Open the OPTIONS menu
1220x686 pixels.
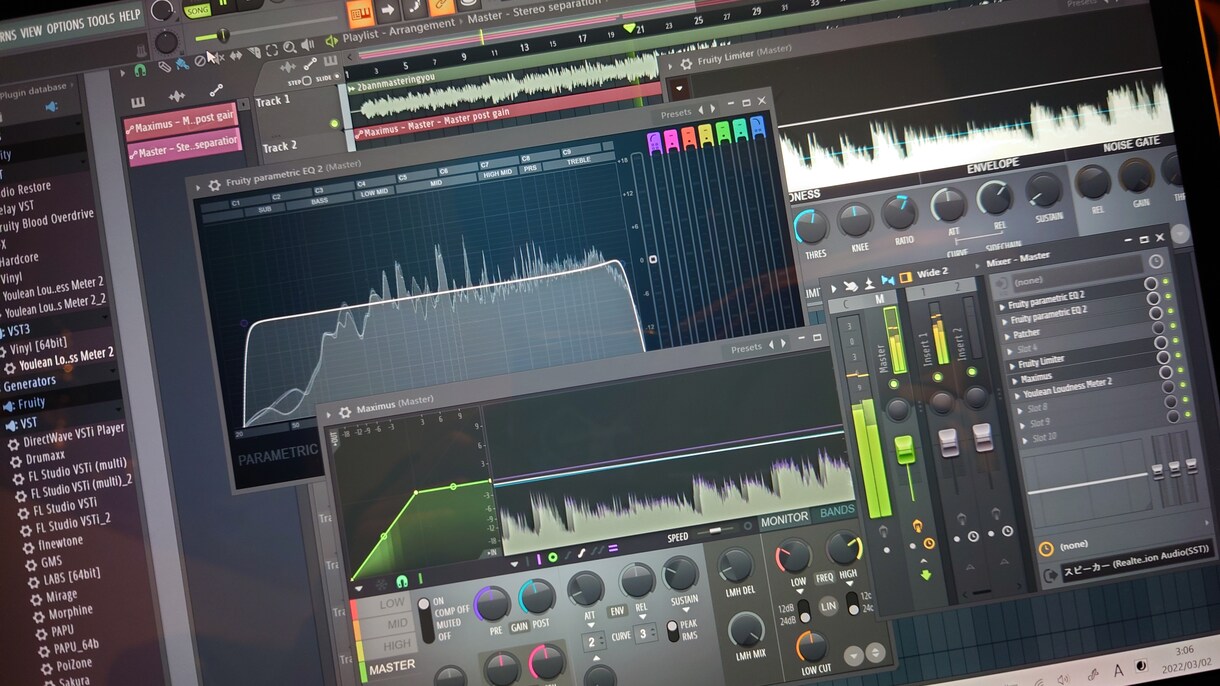[65, 25]
